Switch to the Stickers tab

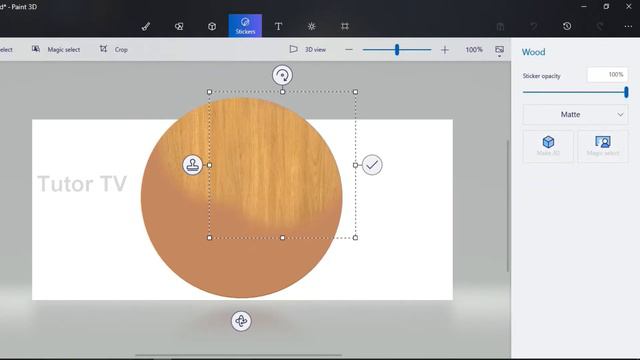click(245, 26)
